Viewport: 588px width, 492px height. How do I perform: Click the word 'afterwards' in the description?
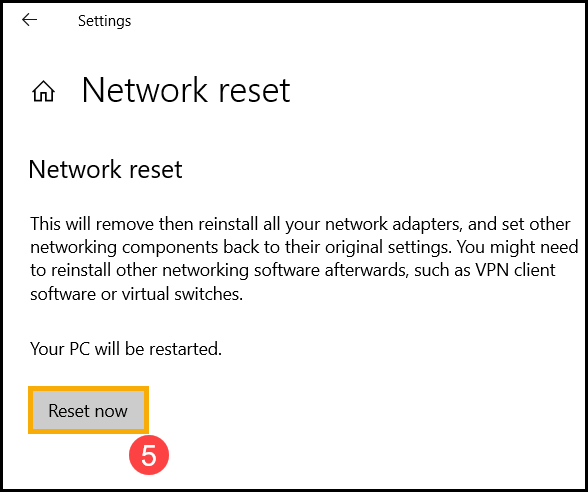(366, 270)
